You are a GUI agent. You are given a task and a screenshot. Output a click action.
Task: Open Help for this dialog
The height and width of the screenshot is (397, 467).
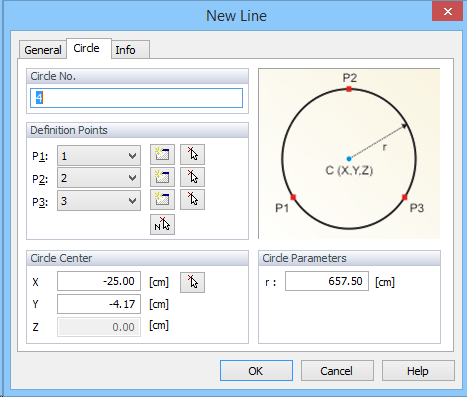pyautogui.click(x=418, y=371)
